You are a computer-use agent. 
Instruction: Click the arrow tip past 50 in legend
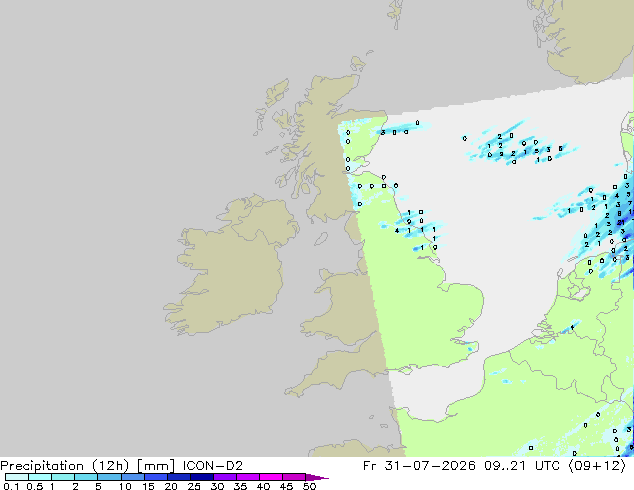click(x=317, y=477)
